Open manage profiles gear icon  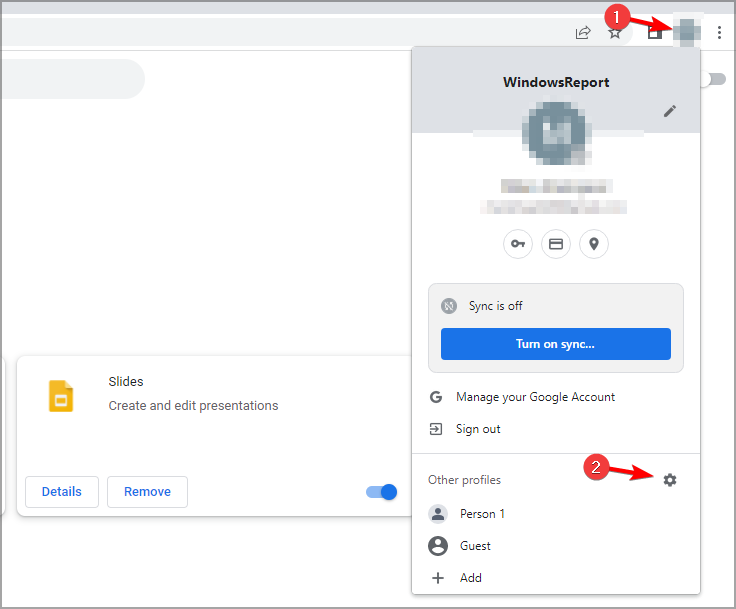(x=670, y=480)
